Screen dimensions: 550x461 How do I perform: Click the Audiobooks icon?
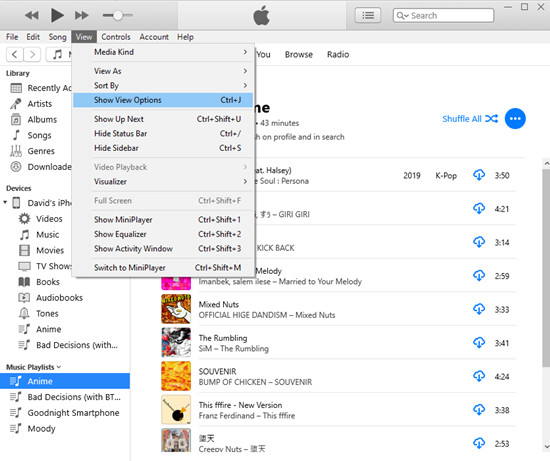coord(24,298)
